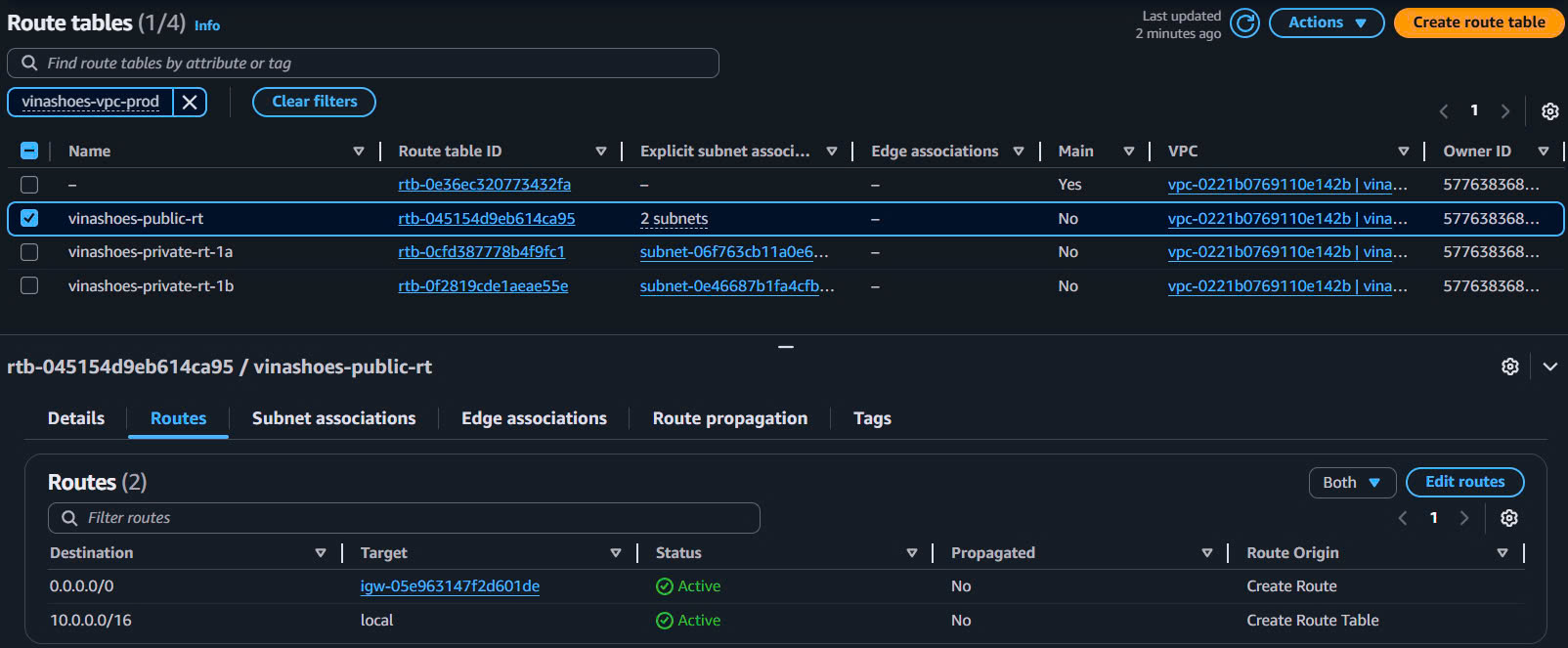Expand the Both routes filter dropdown
1568x648 pixels.
pos(1351,483)
